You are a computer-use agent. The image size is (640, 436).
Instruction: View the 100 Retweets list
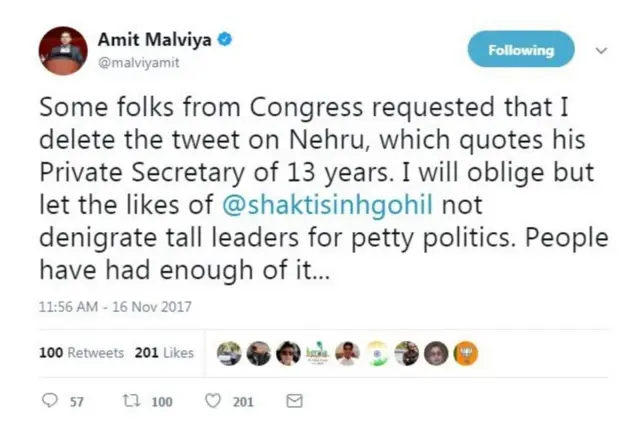pyautogui.click(x=81, y=353)
